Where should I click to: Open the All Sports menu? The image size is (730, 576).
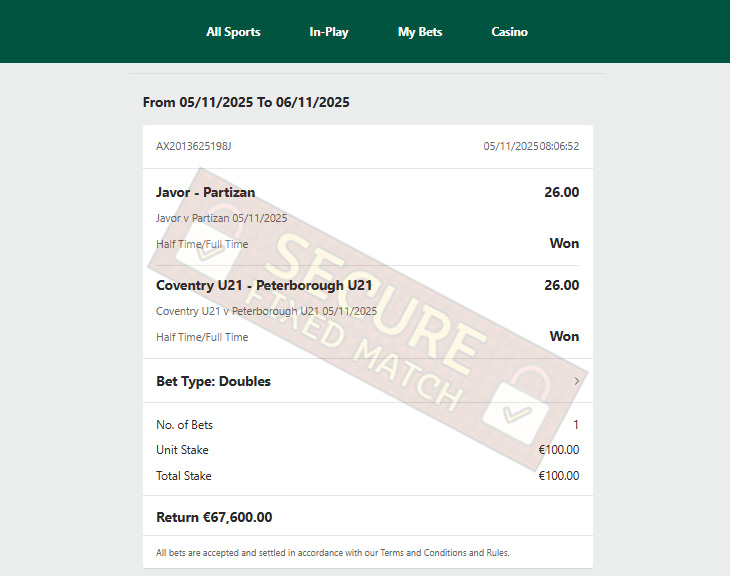coord(233,32)
